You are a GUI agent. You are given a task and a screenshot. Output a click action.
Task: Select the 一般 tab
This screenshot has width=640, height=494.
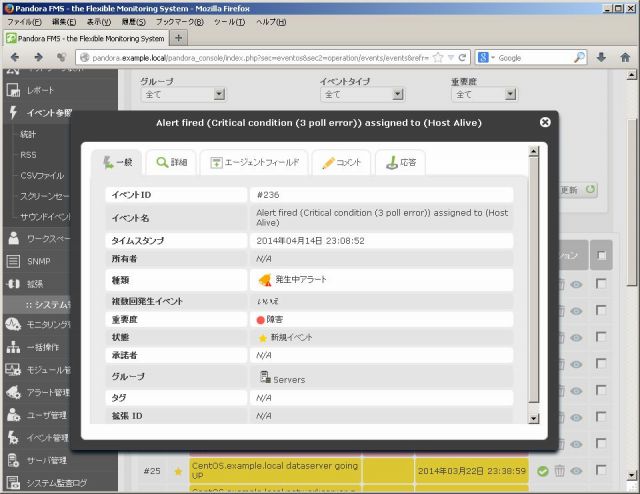[117, 162]
